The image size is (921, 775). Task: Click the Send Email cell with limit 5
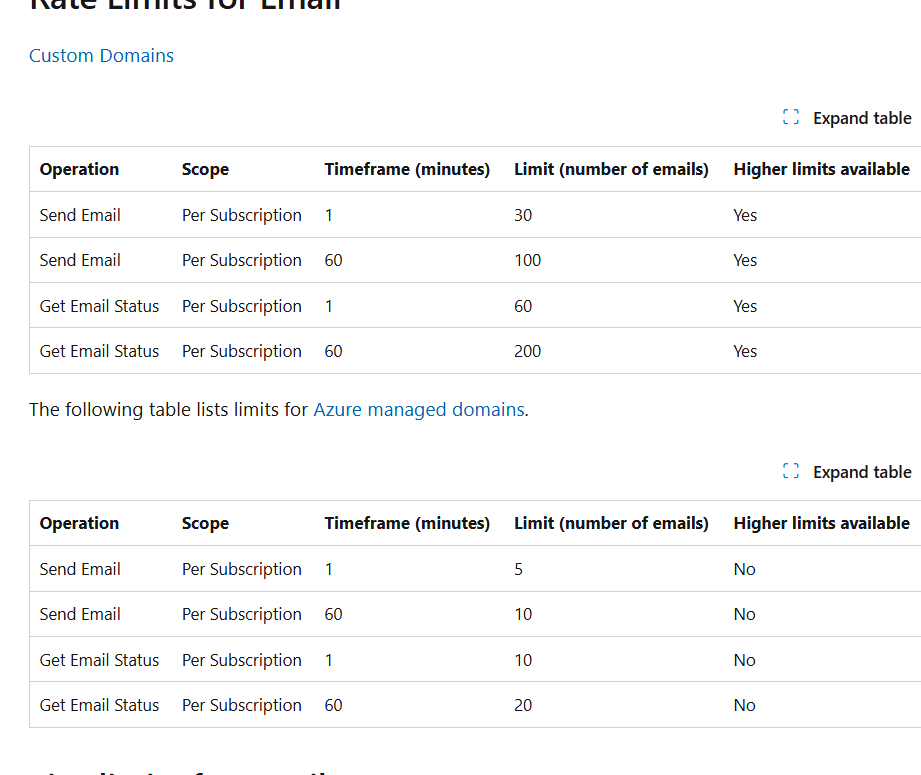point(80,568)
